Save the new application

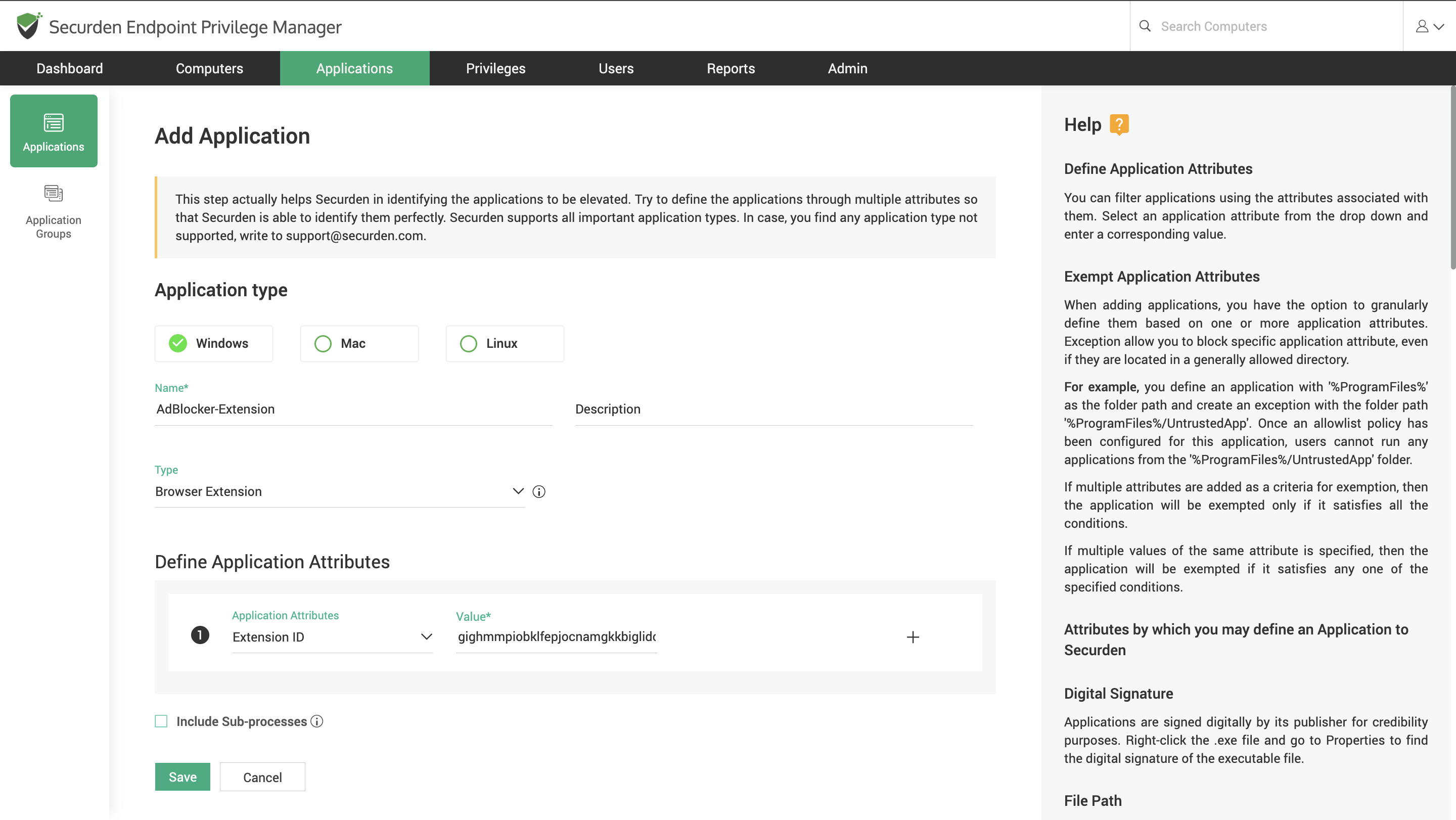click(x=183, y=777)
